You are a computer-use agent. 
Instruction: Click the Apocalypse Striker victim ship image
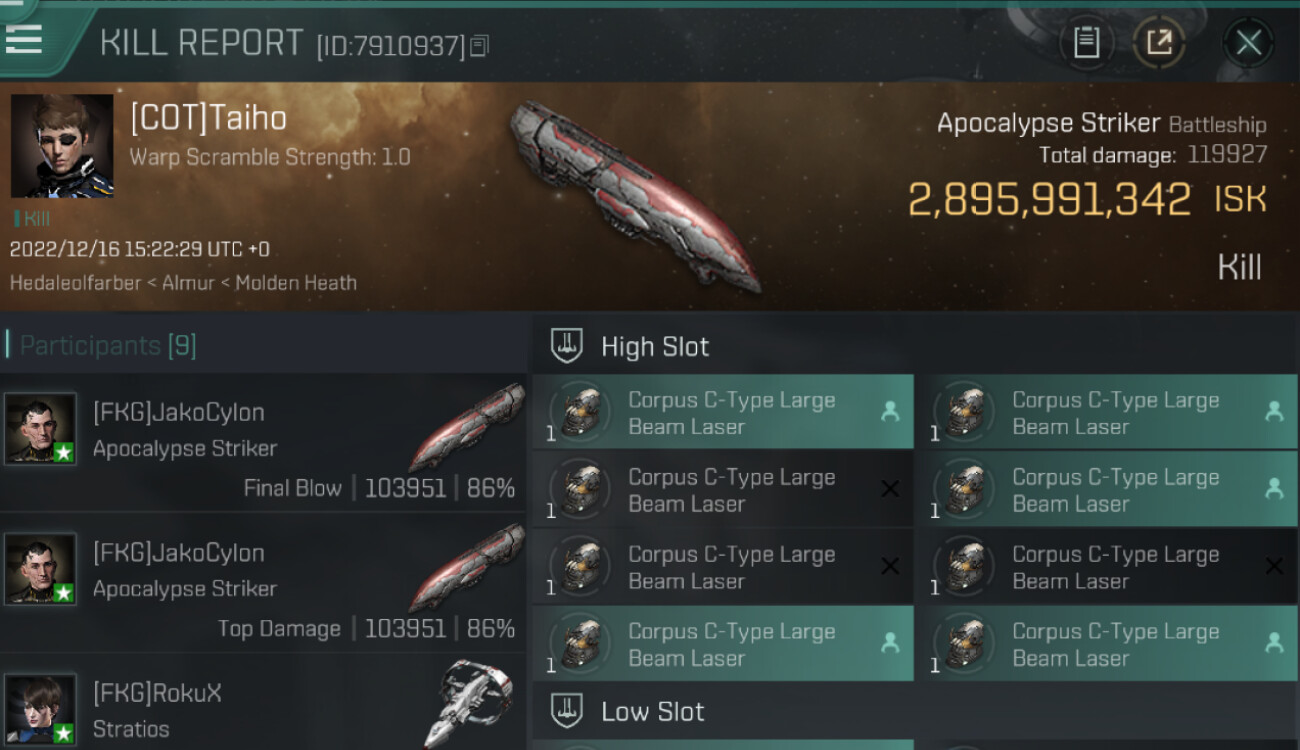(633, 196)
